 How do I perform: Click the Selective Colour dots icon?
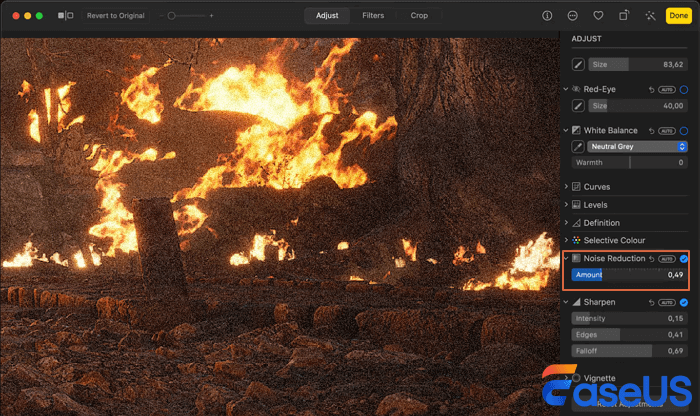tap(576, 240)
